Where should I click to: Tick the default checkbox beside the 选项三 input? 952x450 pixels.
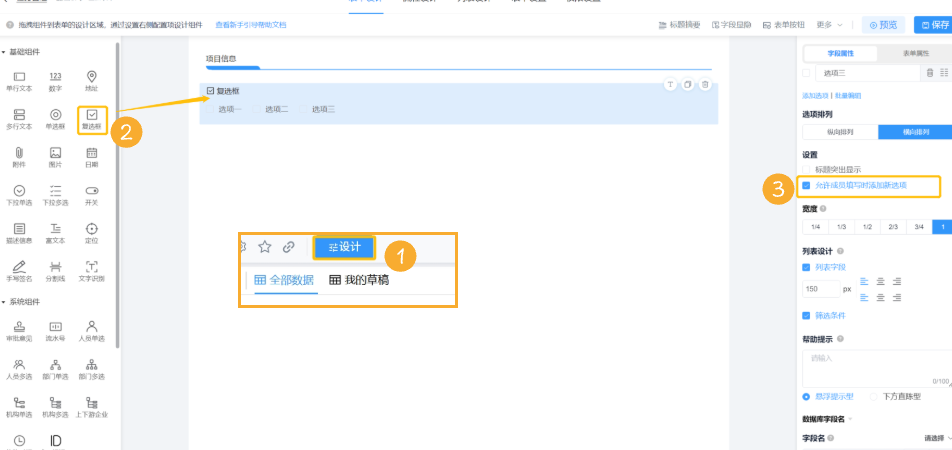pyautogui.click(x=806, y=73)
